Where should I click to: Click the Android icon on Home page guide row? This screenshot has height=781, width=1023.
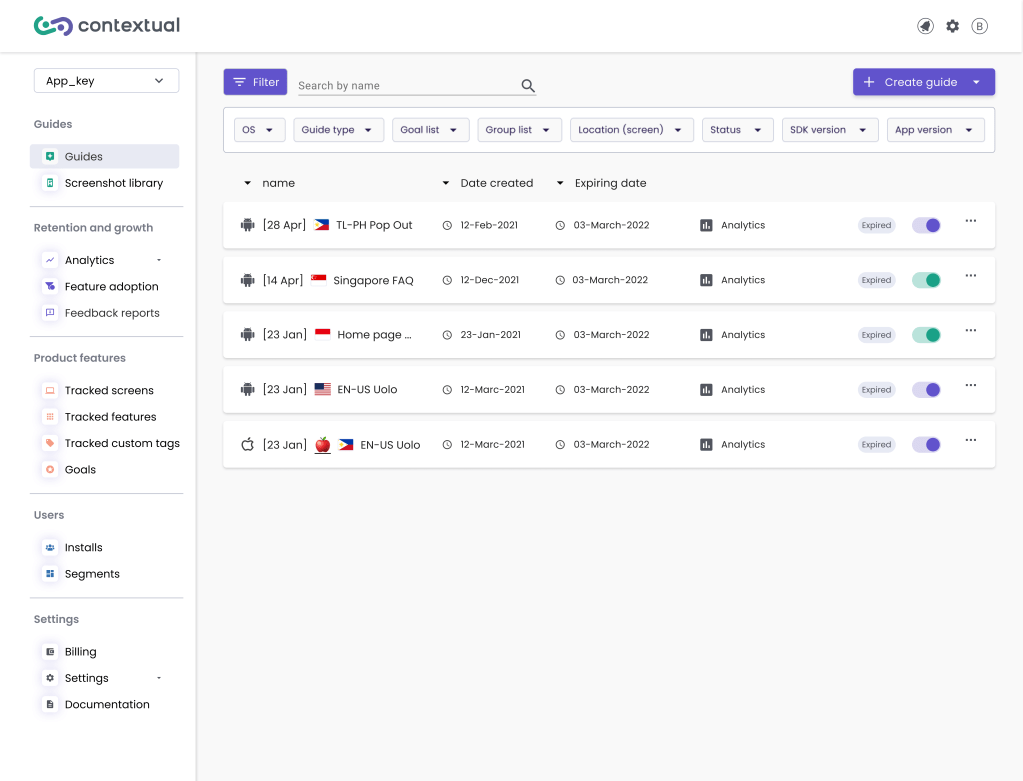tap(247, 335)
